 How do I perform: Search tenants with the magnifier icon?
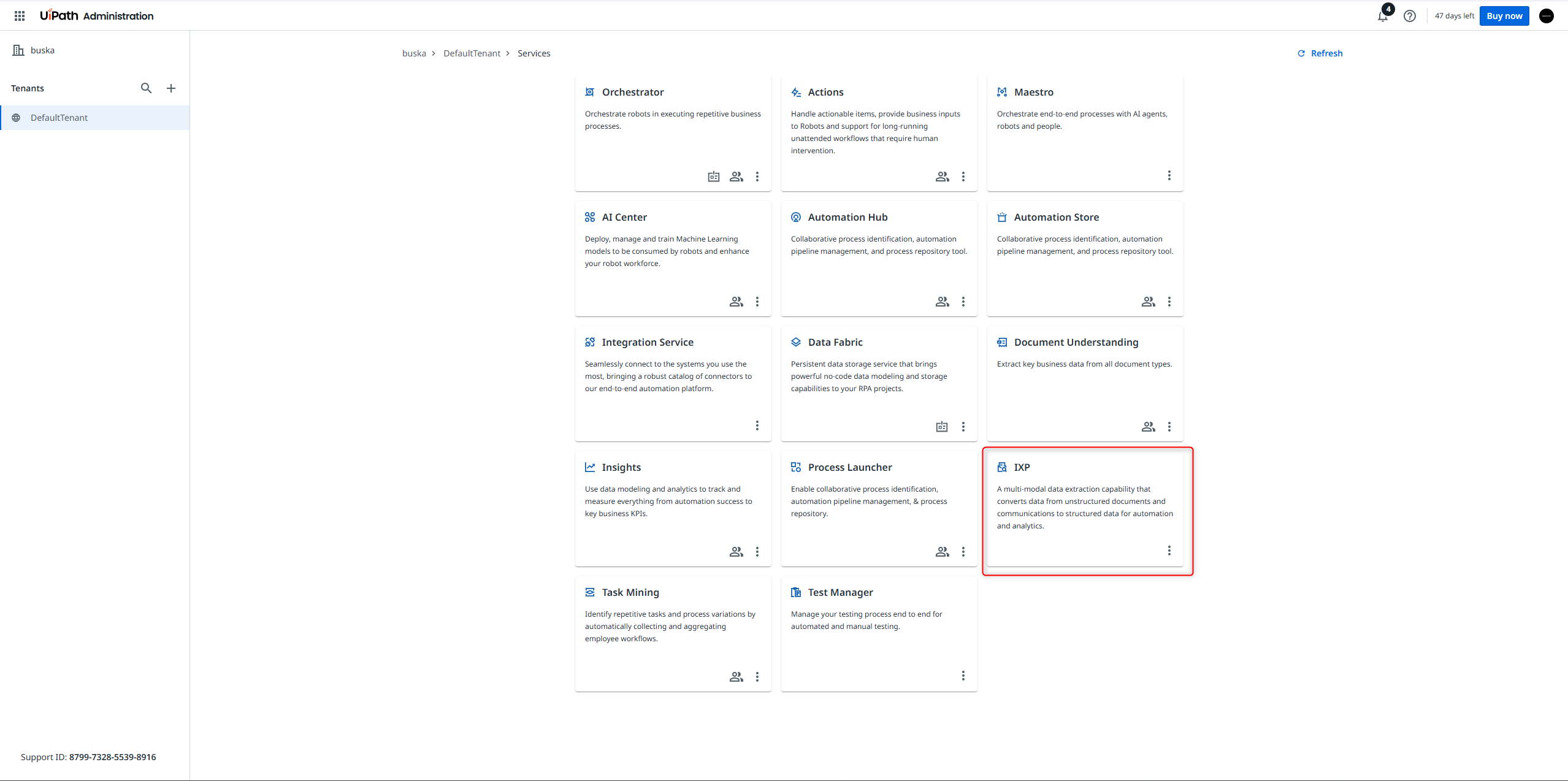pos(146,88)
